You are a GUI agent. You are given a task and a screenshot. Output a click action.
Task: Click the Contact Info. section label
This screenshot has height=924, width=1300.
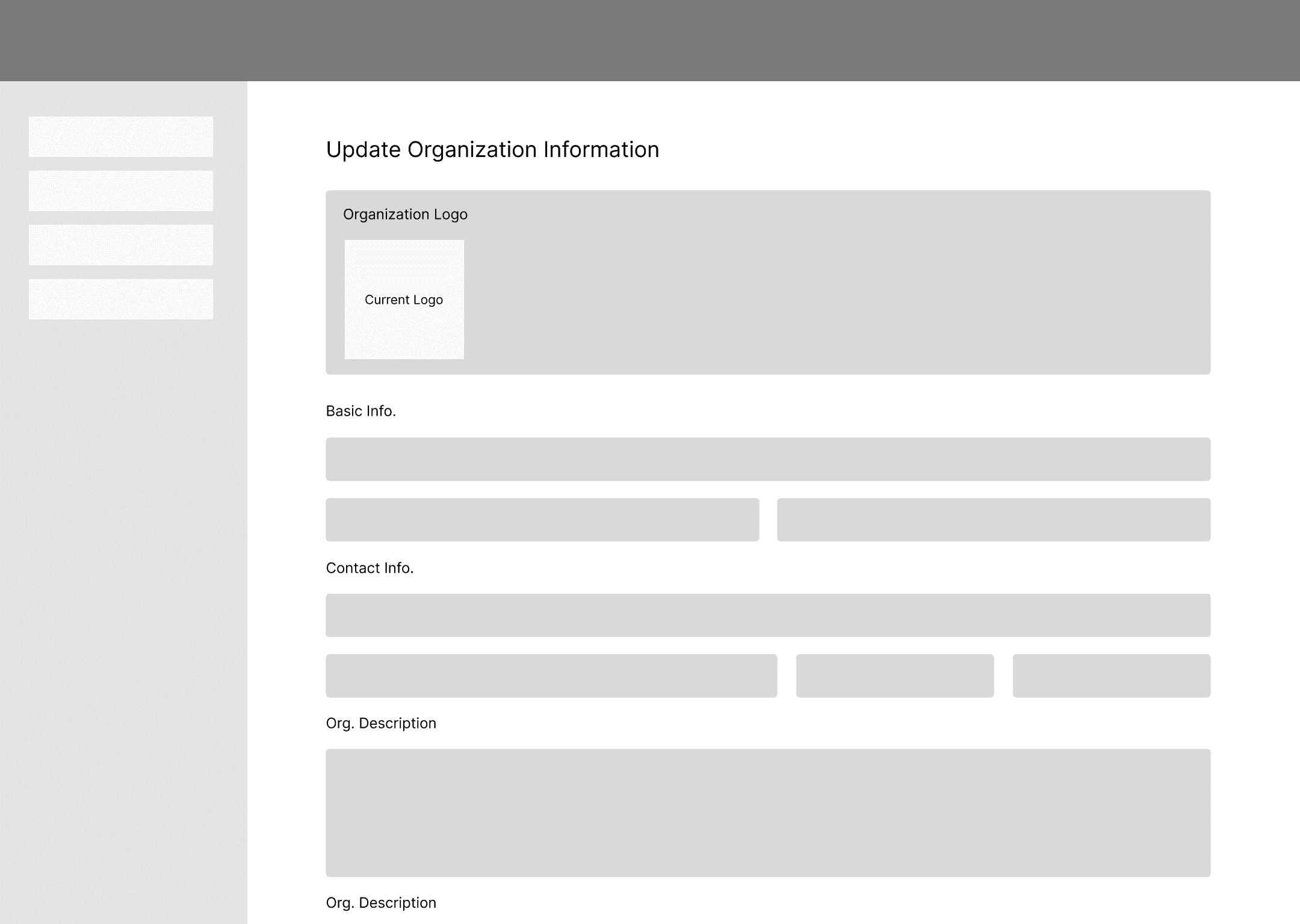coord(370,568)
